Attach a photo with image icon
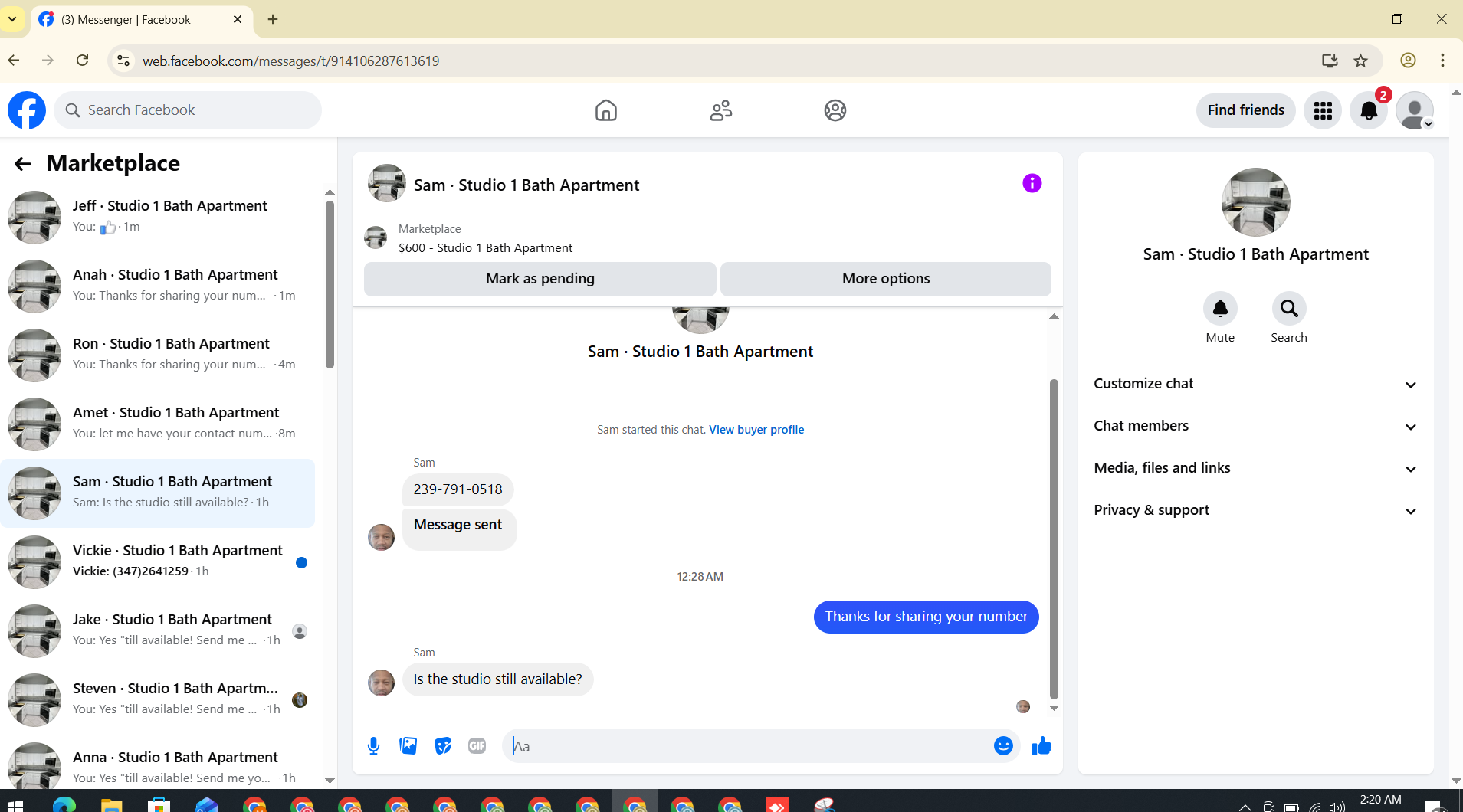 (x=408, y=746)
